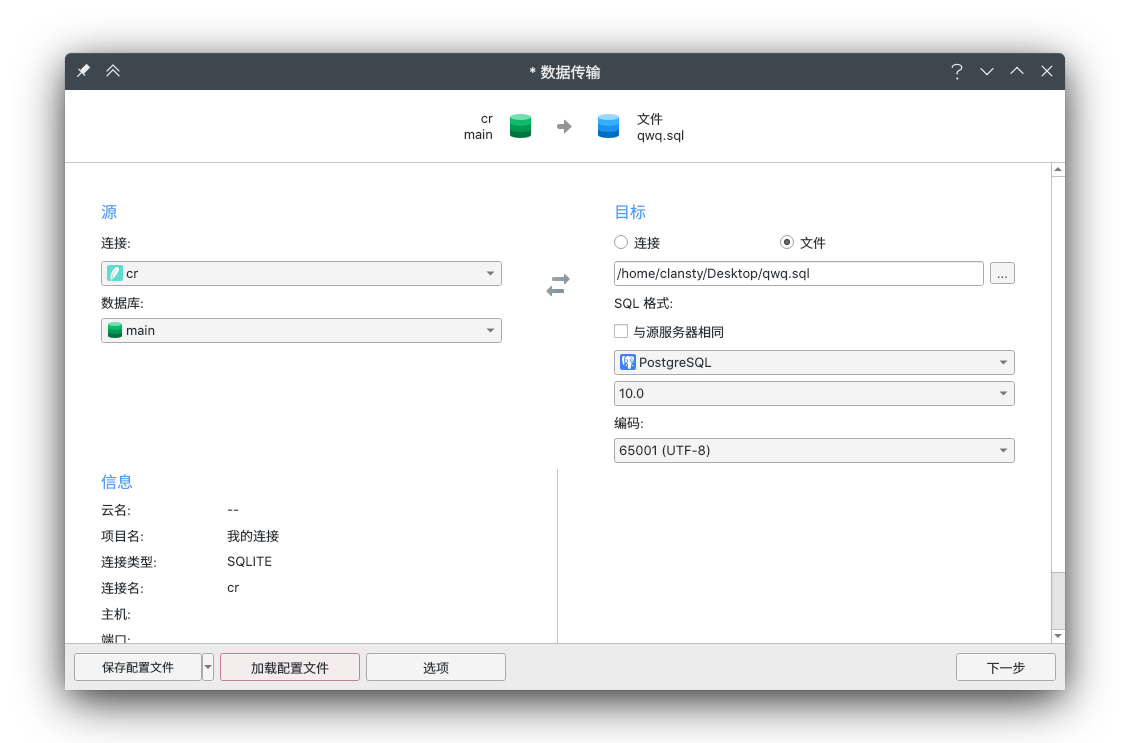Image resolution: width=1130 pixels, height=743 pixels.
Task: Select the 文件 radio button for target
Action: coord(787,242)
